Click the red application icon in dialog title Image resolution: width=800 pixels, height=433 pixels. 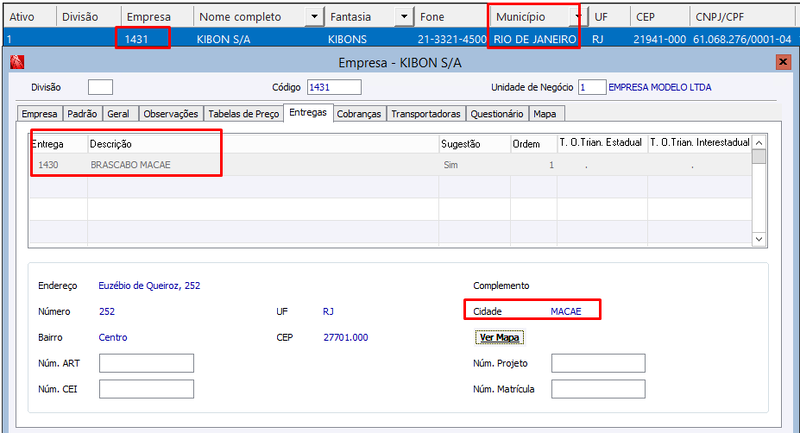click(x=17, y=62)
